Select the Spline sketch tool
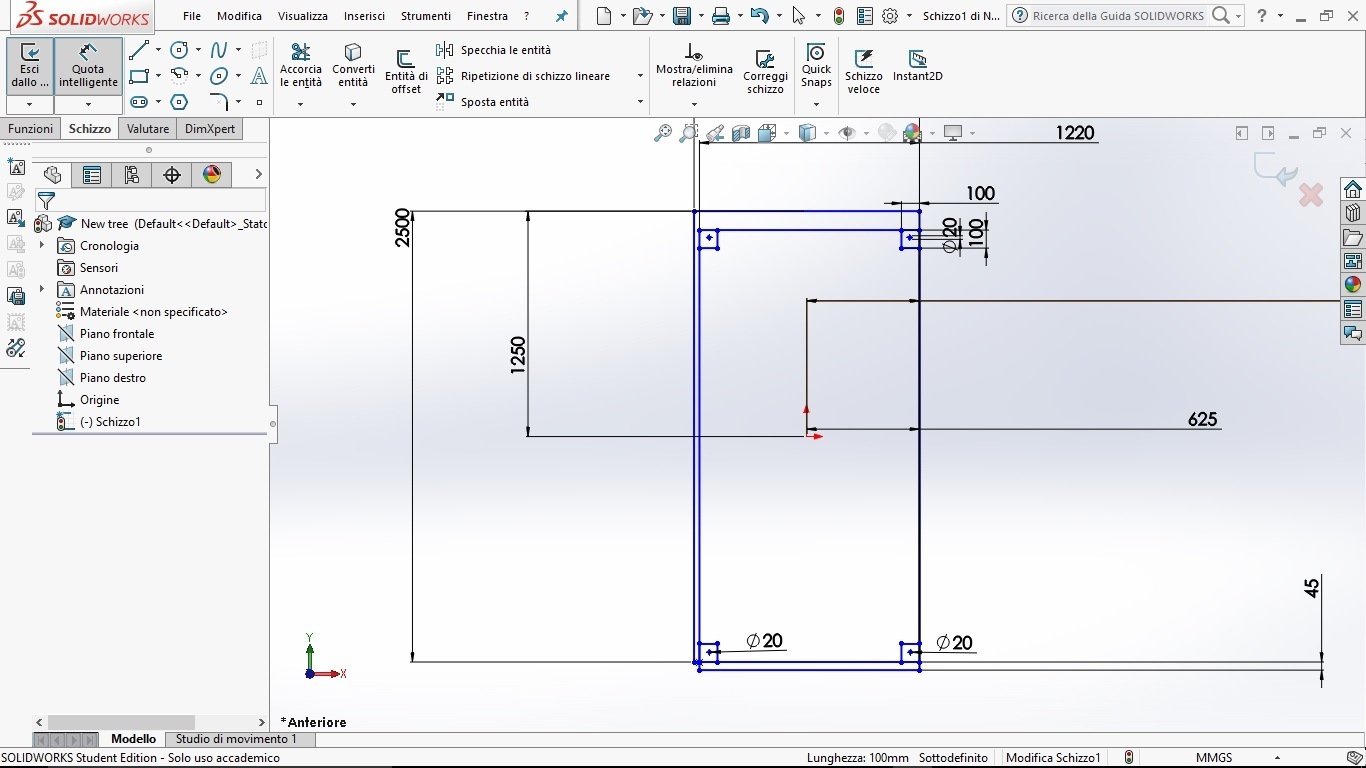The height and width of the screenshot is (768, 1366). pyautogui.click(x=219, y=50)
